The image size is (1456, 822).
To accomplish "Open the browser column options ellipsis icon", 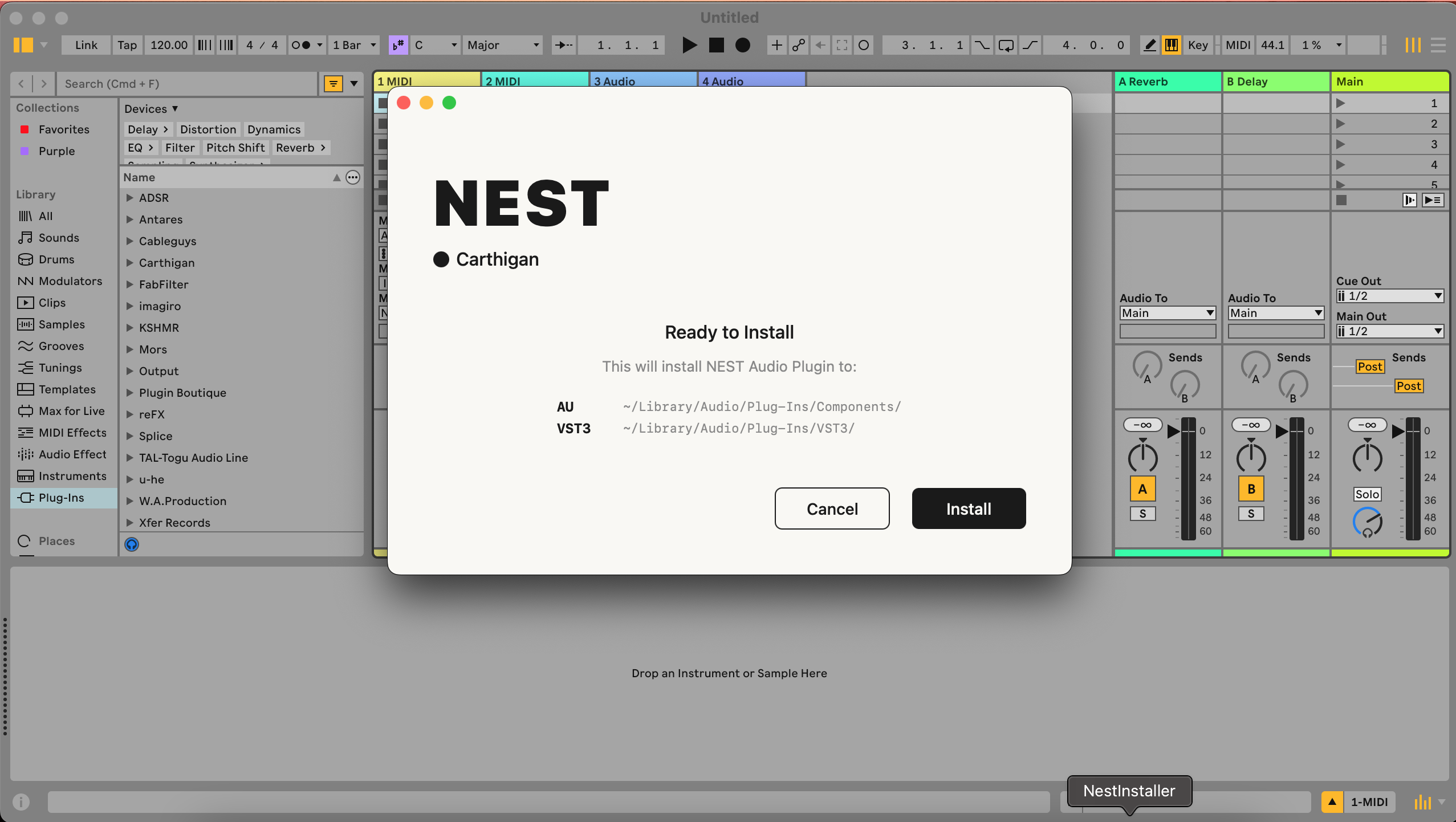I will click(353, 177).
